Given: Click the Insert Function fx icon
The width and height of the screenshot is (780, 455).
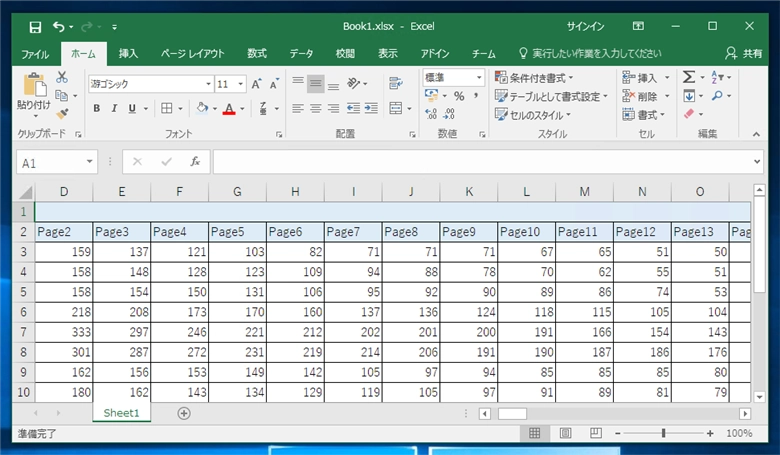Looking at the screenshot, I should [195, 162].
